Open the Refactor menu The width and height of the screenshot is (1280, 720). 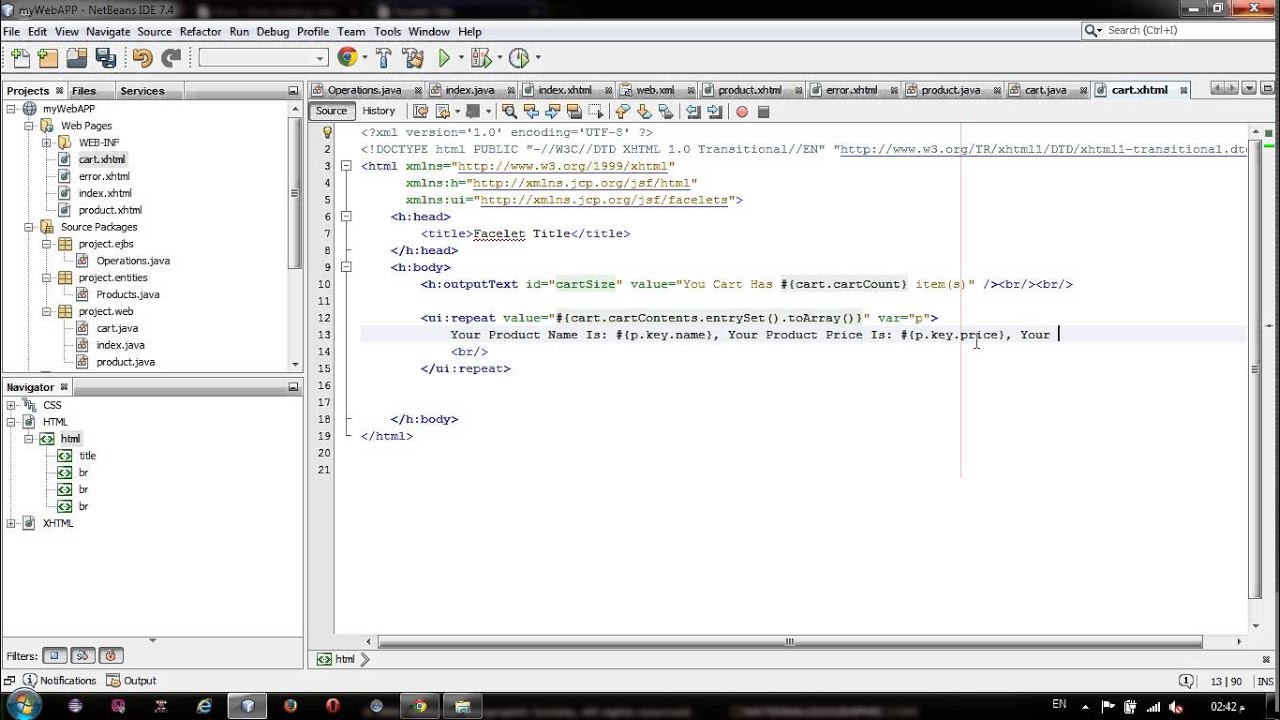[200, 32]
